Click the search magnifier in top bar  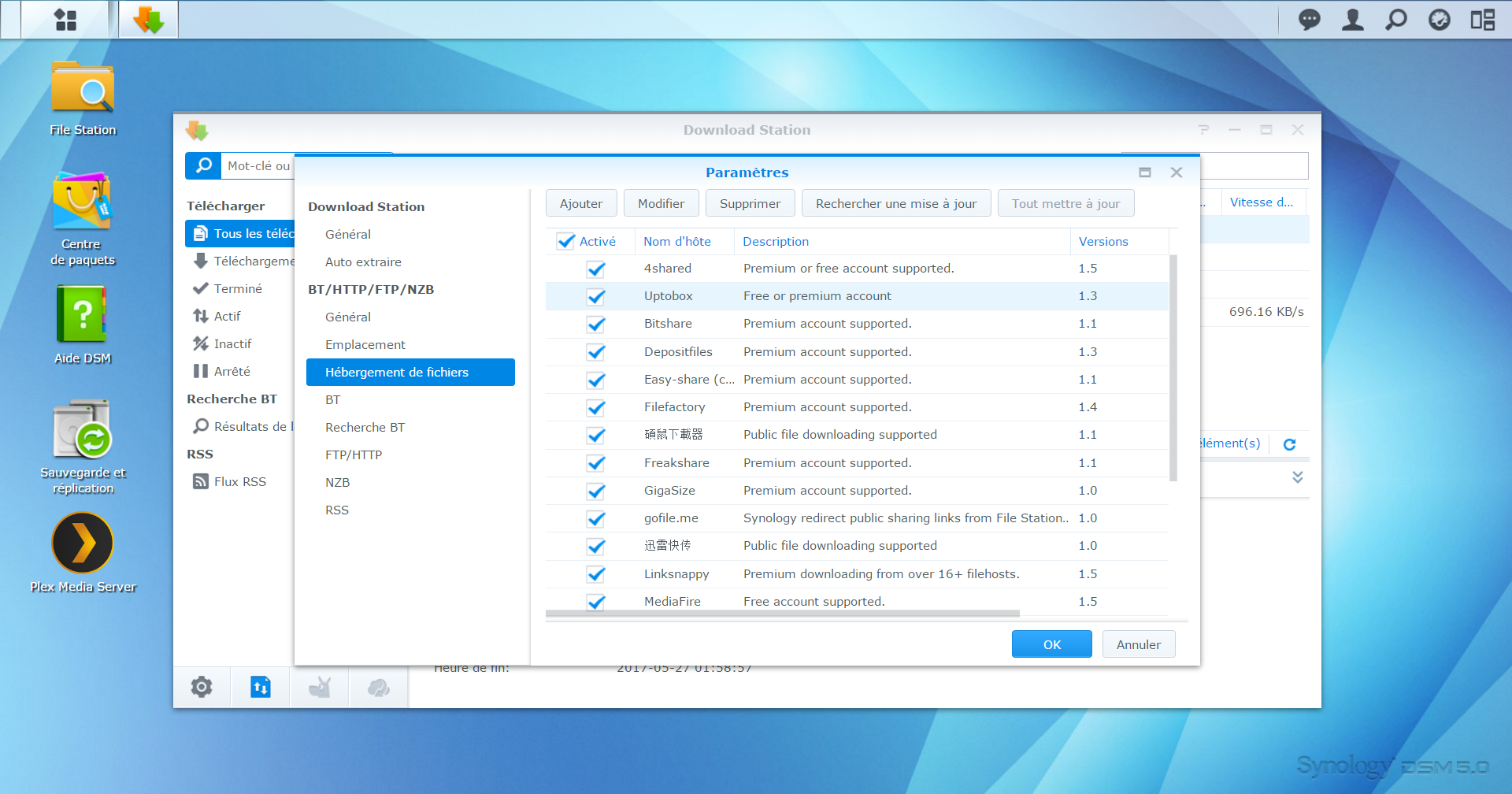tap(1395, 20)
